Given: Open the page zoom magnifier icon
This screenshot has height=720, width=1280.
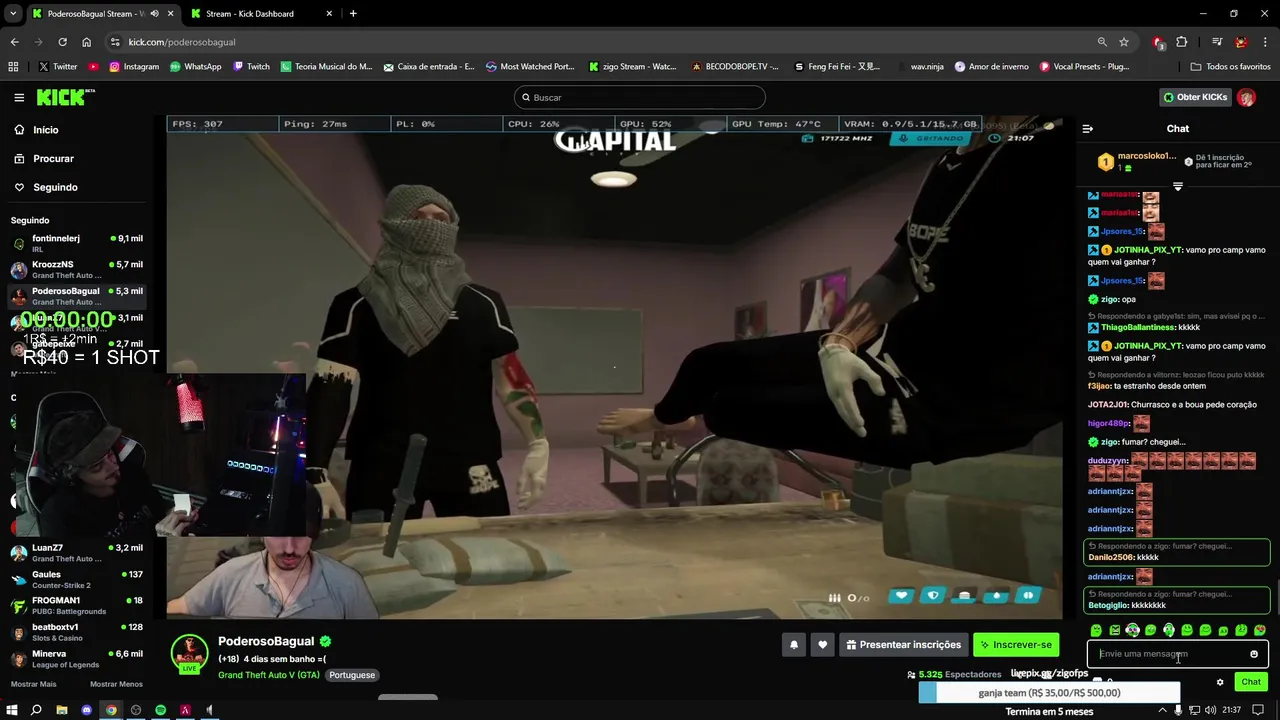Looking at the screenshot, I should (x=1102, y=42).
